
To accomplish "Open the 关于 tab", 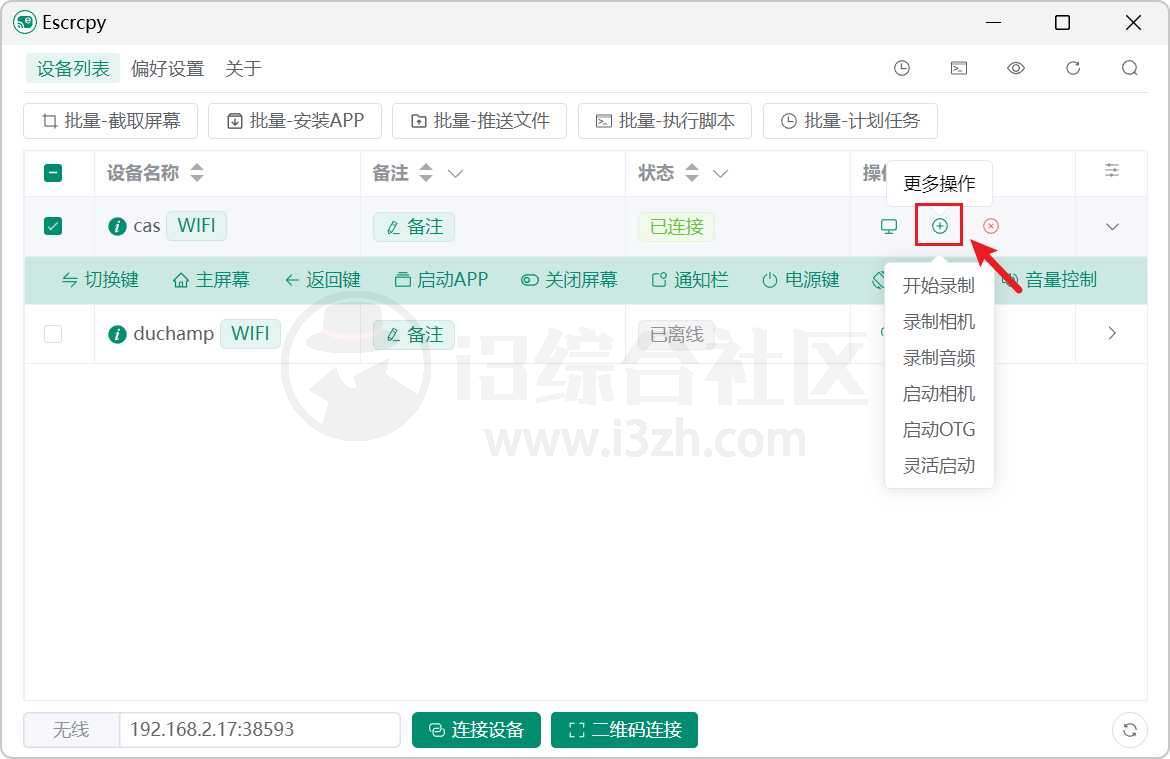I will coord(243,69).
